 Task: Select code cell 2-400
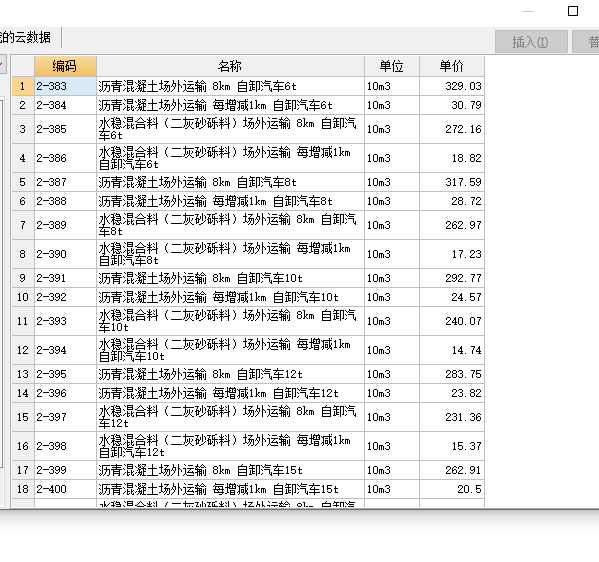65,489
